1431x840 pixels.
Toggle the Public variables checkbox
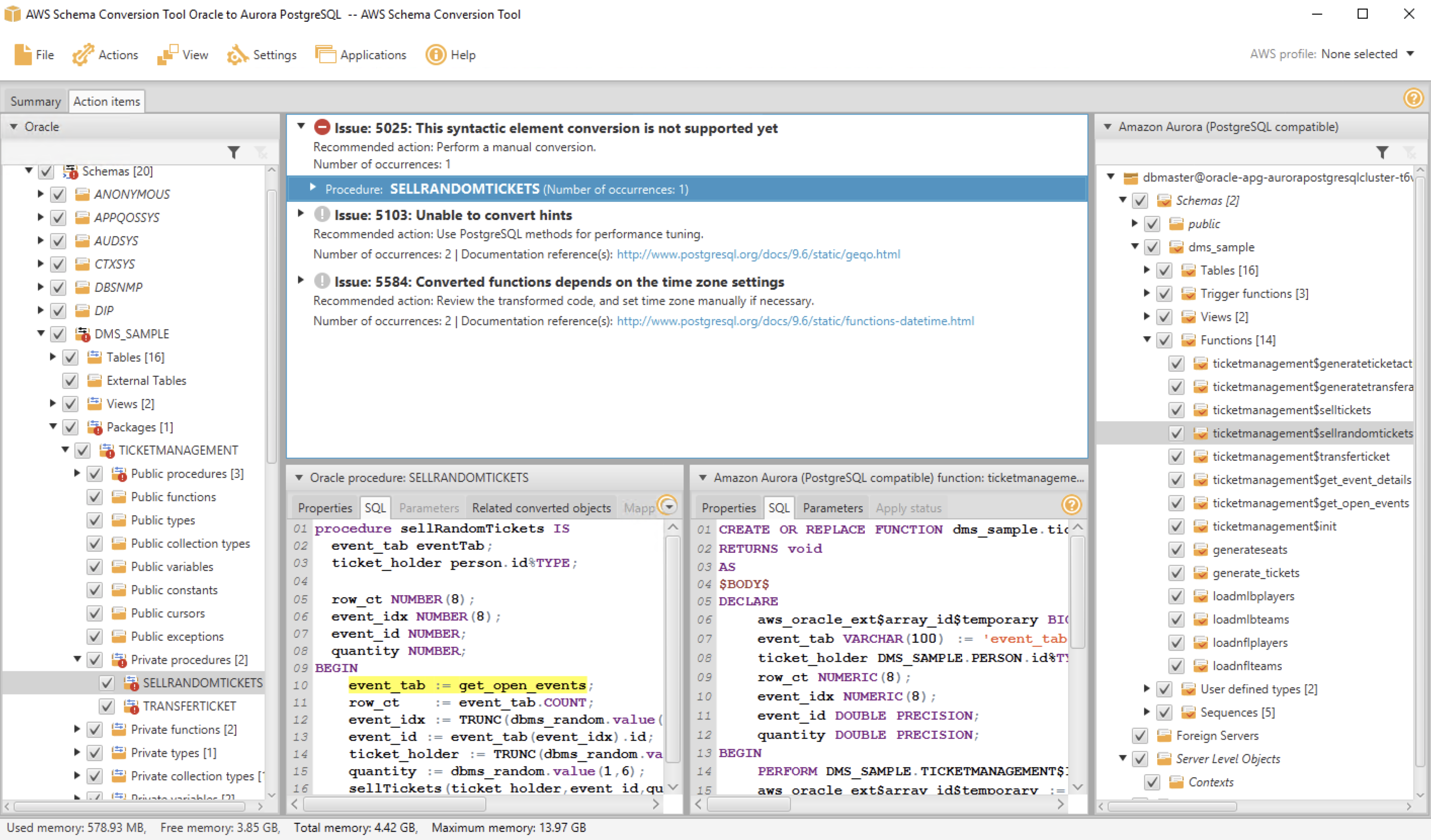(94, 566)
